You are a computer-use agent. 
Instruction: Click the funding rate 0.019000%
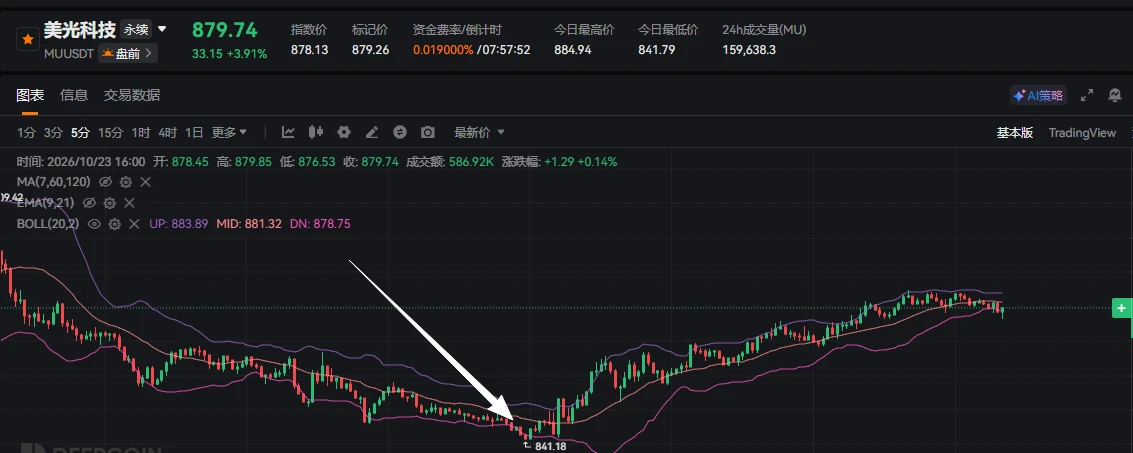click(x=444, y=50)
